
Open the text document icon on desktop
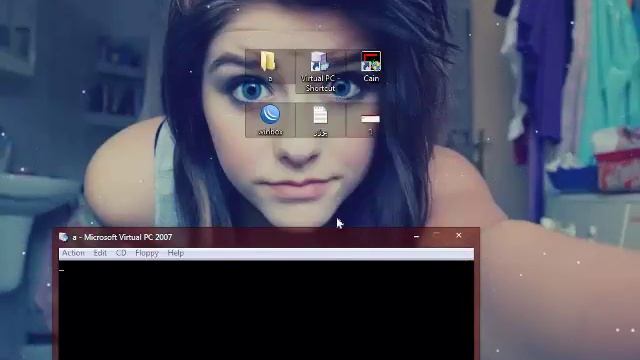point(320,115)
